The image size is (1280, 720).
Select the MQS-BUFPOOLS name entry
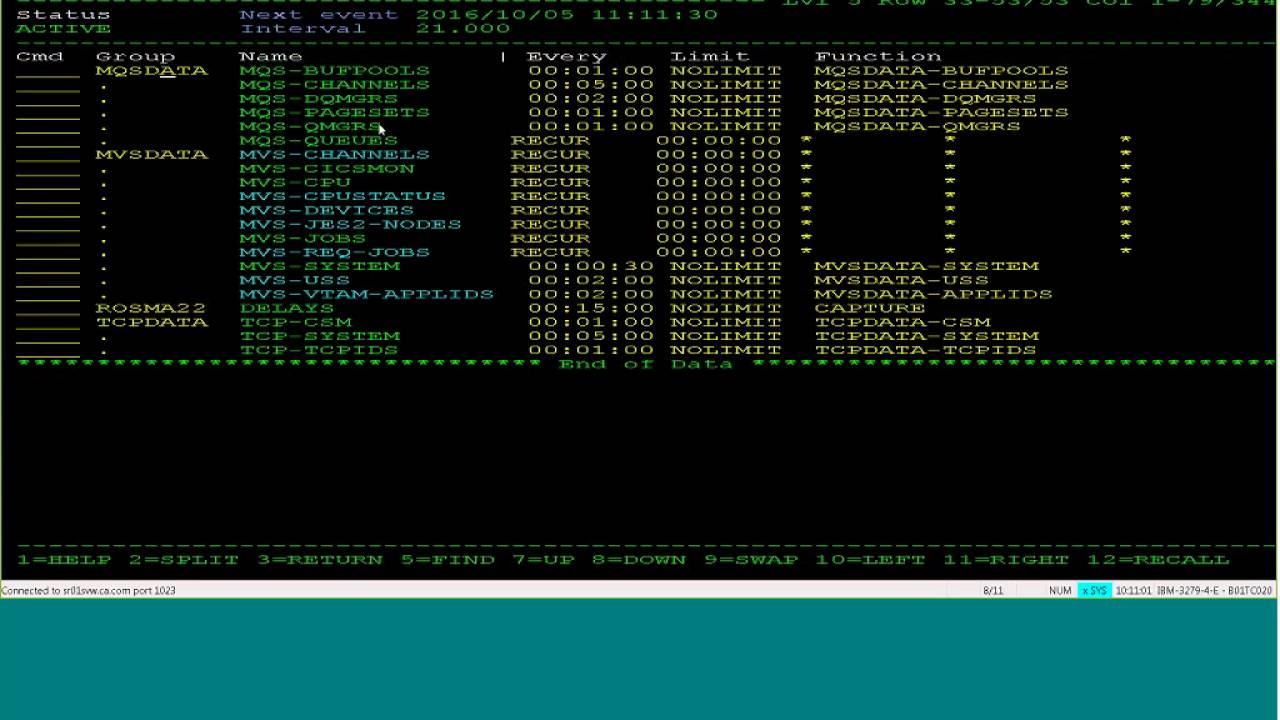pos(335,71)
